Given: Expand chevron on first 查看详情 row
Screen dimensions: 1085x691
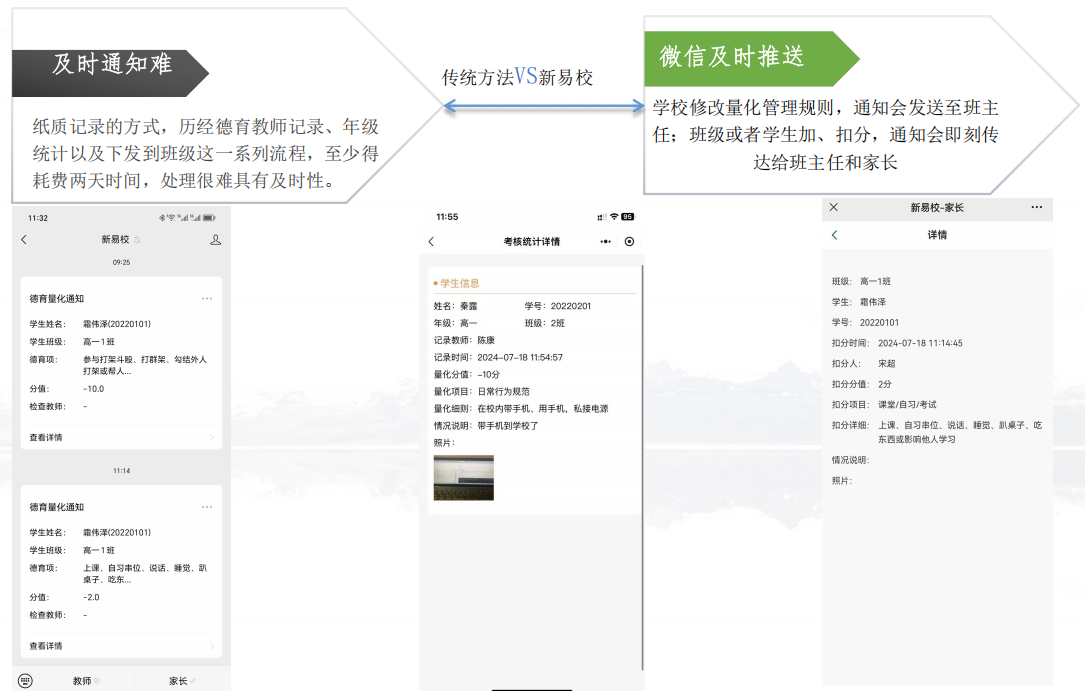Looking at the screenshot, I should (212, 437).
